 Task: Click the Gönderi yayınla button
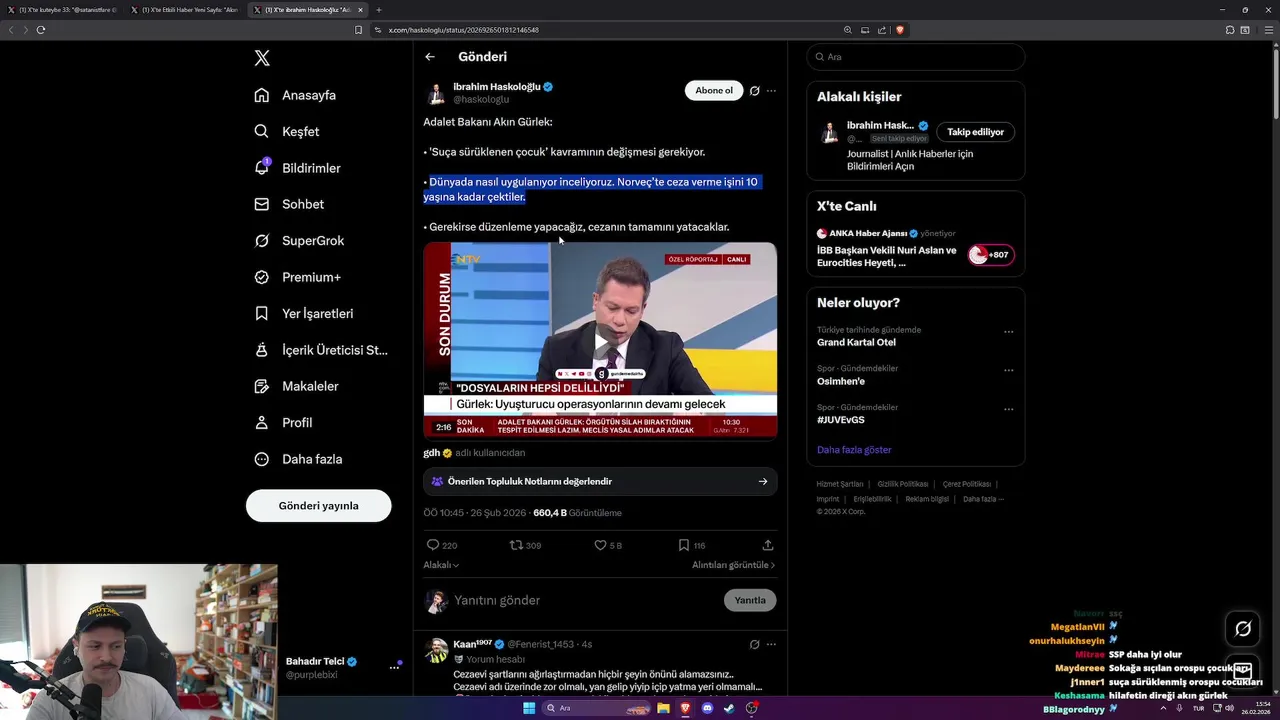click(x=318, y=505)
